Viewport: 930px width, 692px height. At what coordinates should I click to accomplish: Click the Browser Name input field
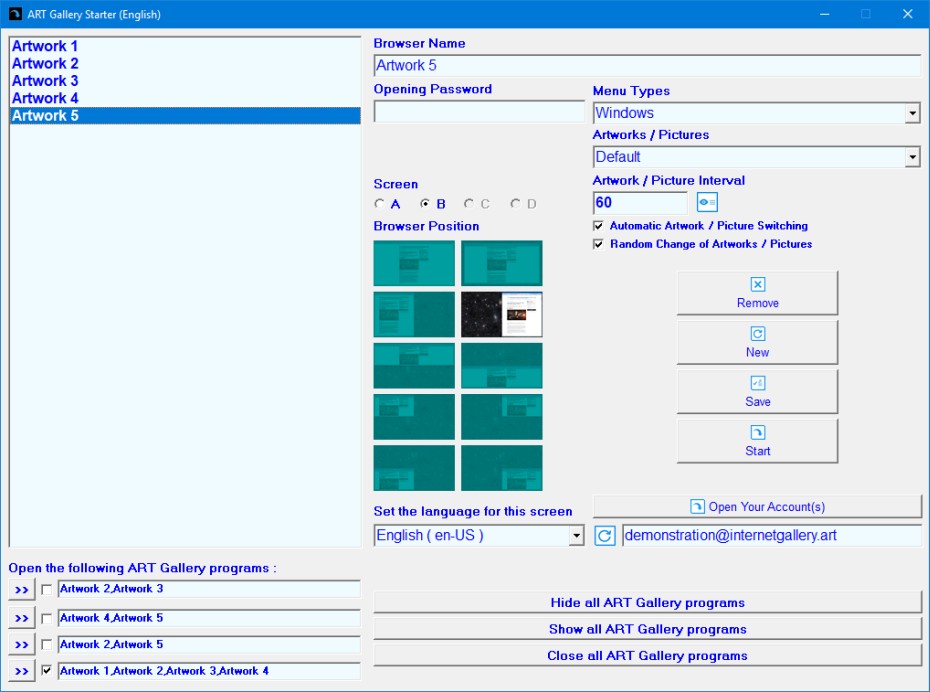647,65
